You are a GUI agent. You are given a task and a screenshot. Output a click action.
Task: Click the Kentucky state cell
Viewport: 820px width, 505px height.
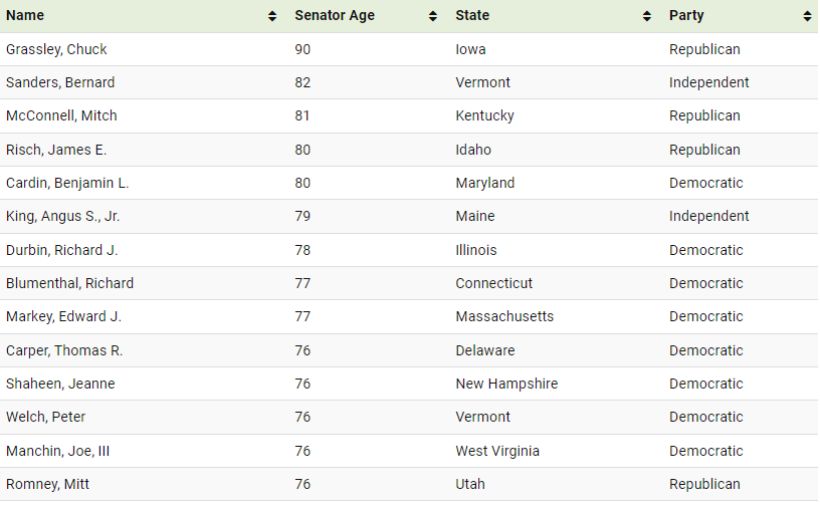[484, 116]
